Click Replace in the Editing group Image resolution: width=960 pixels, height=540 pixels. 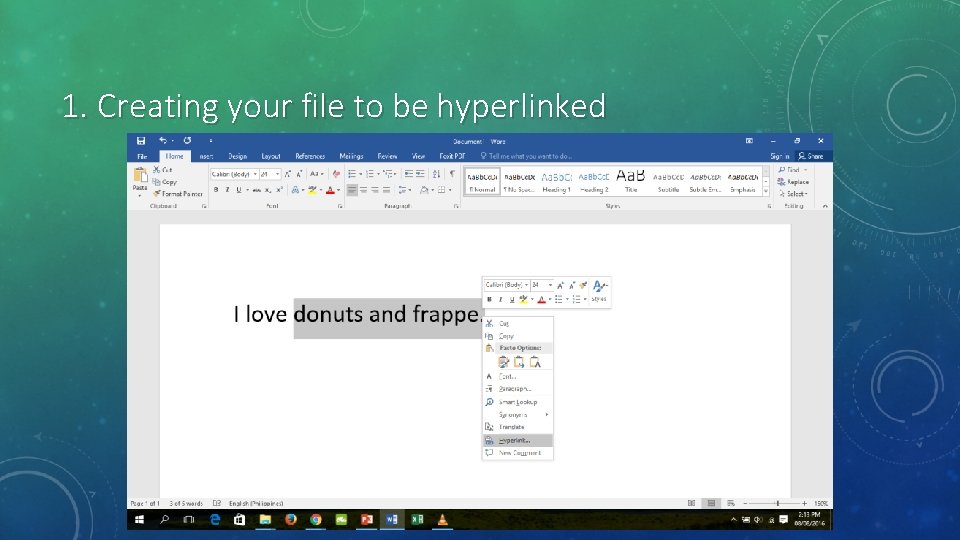[793, 182]
